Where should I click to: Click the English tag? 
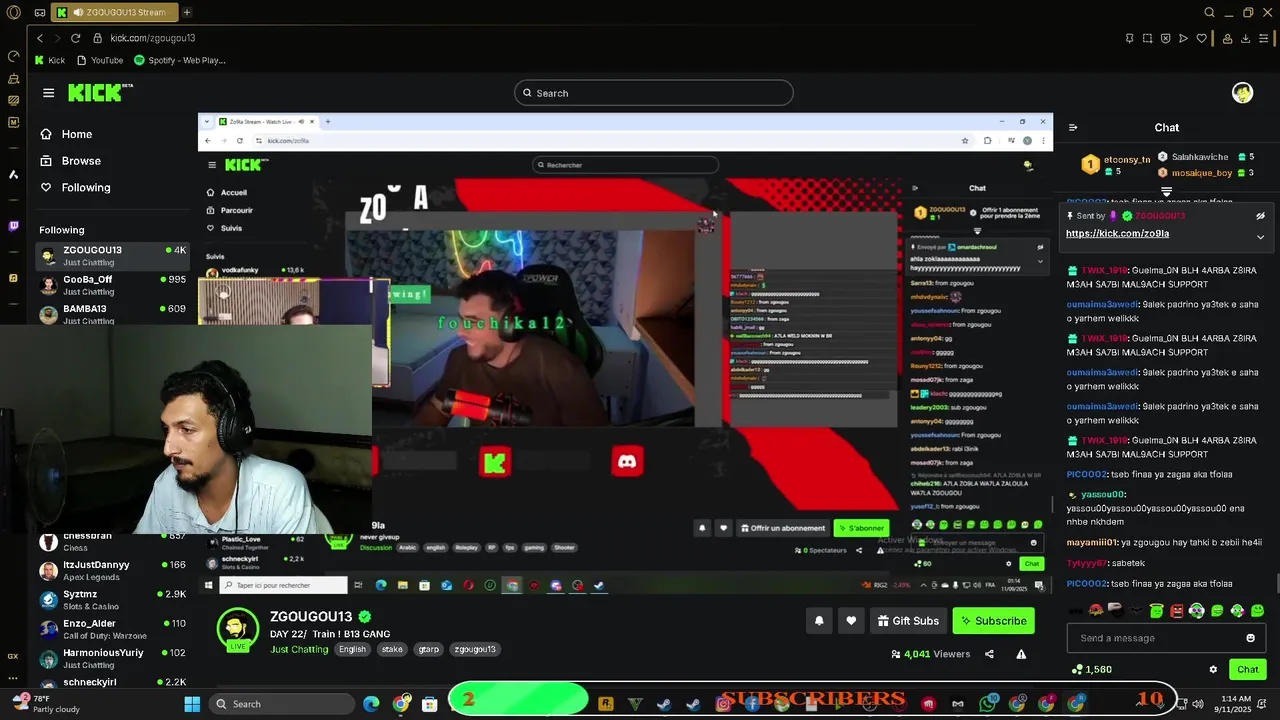(352, 649)
